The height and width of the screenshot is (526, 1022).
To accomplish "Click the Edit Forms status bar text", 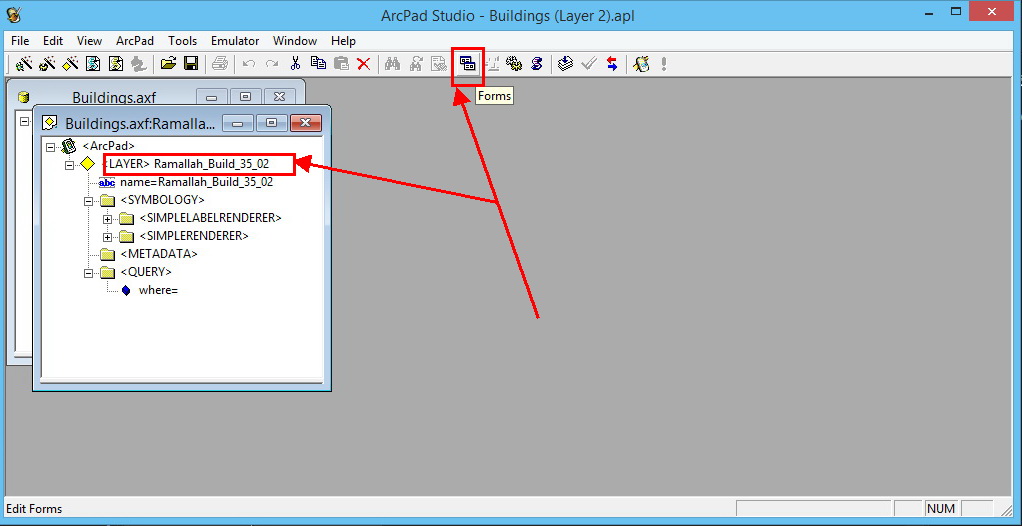I will coord(34,508).
